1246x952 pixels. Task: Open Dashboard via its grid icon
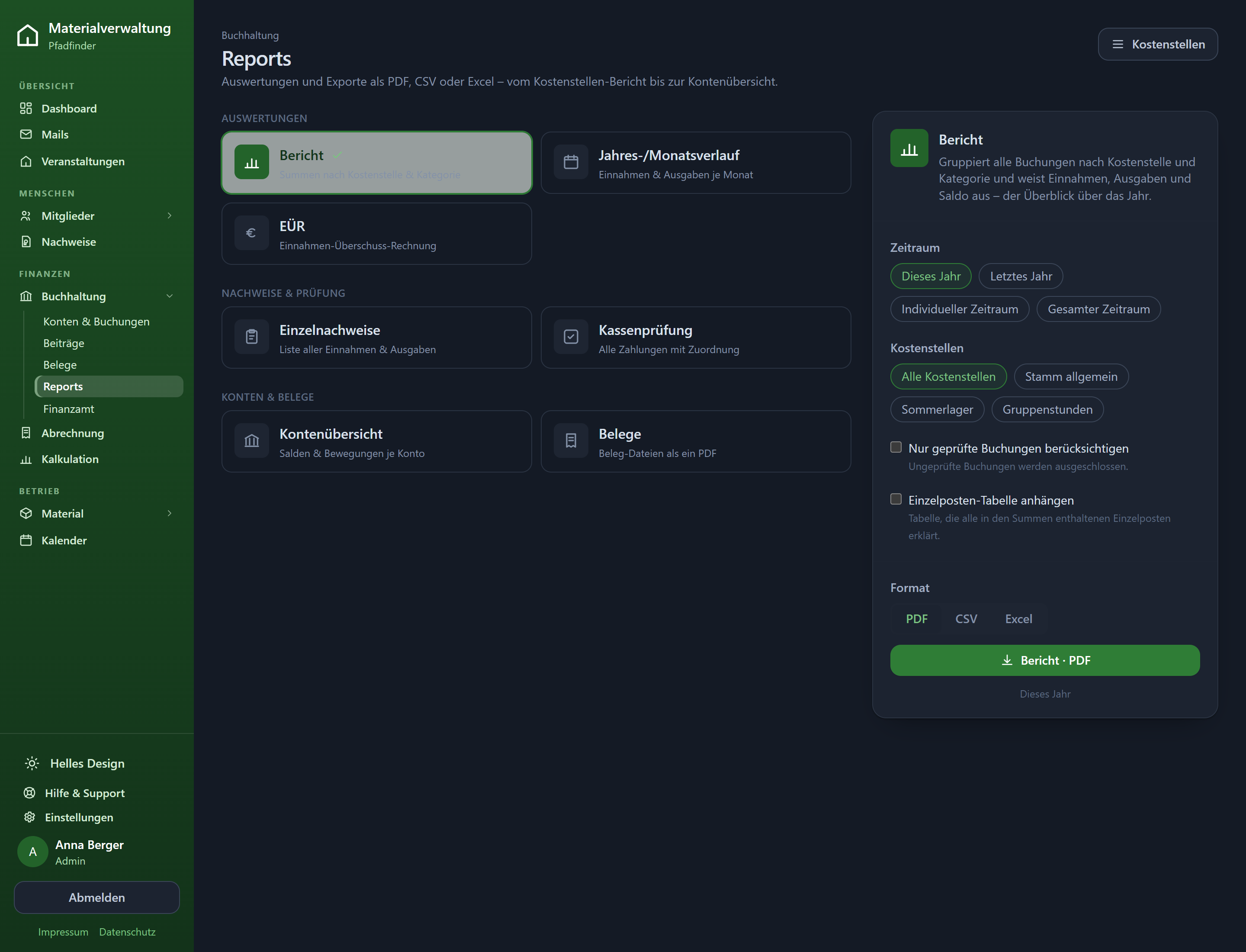click(26, 108)
